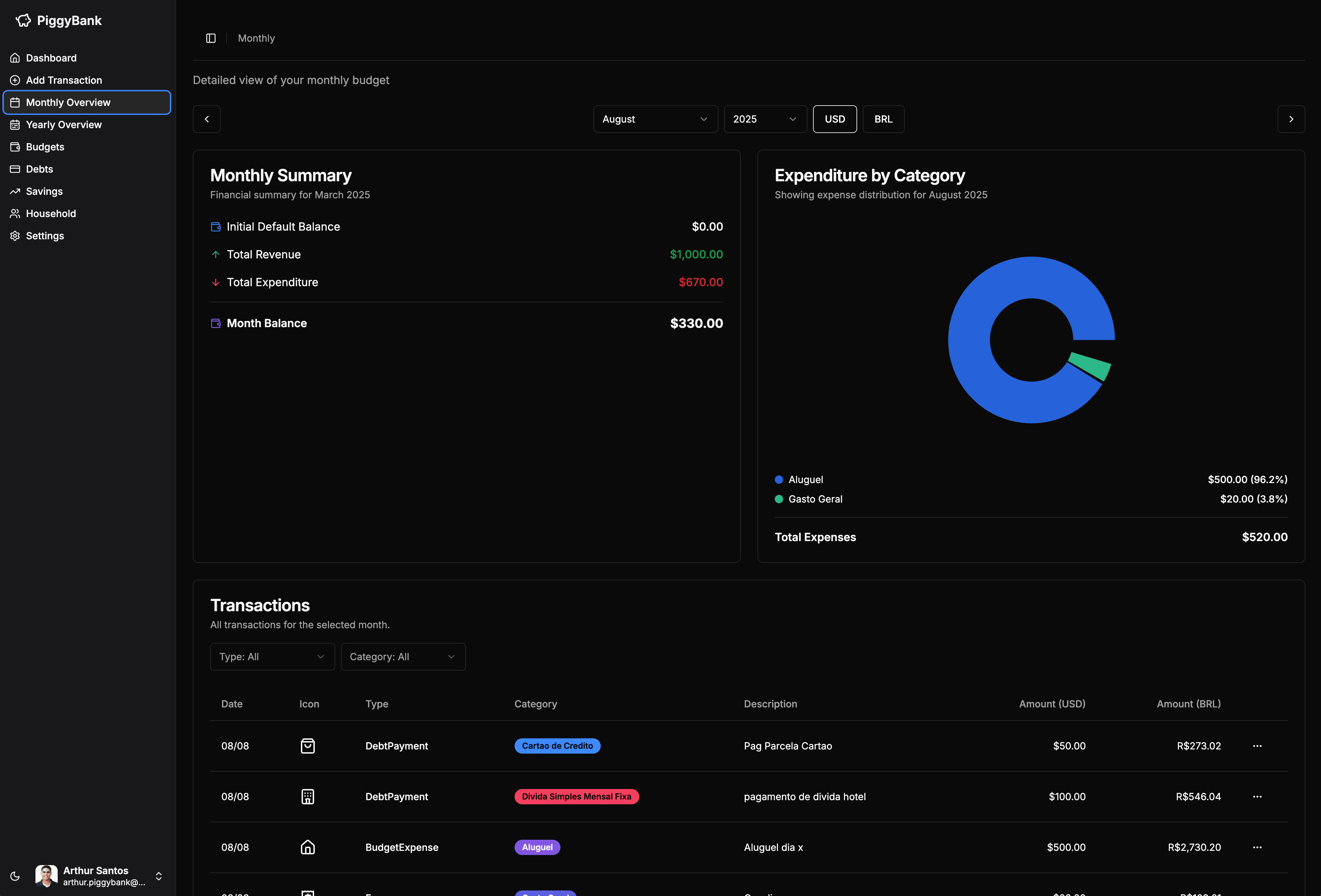Switch currency display to BRL

coord(883,119)
